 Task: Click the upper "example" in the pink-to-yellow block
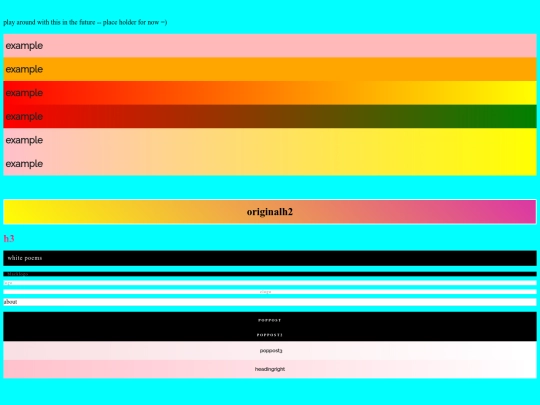pos(24,140)
